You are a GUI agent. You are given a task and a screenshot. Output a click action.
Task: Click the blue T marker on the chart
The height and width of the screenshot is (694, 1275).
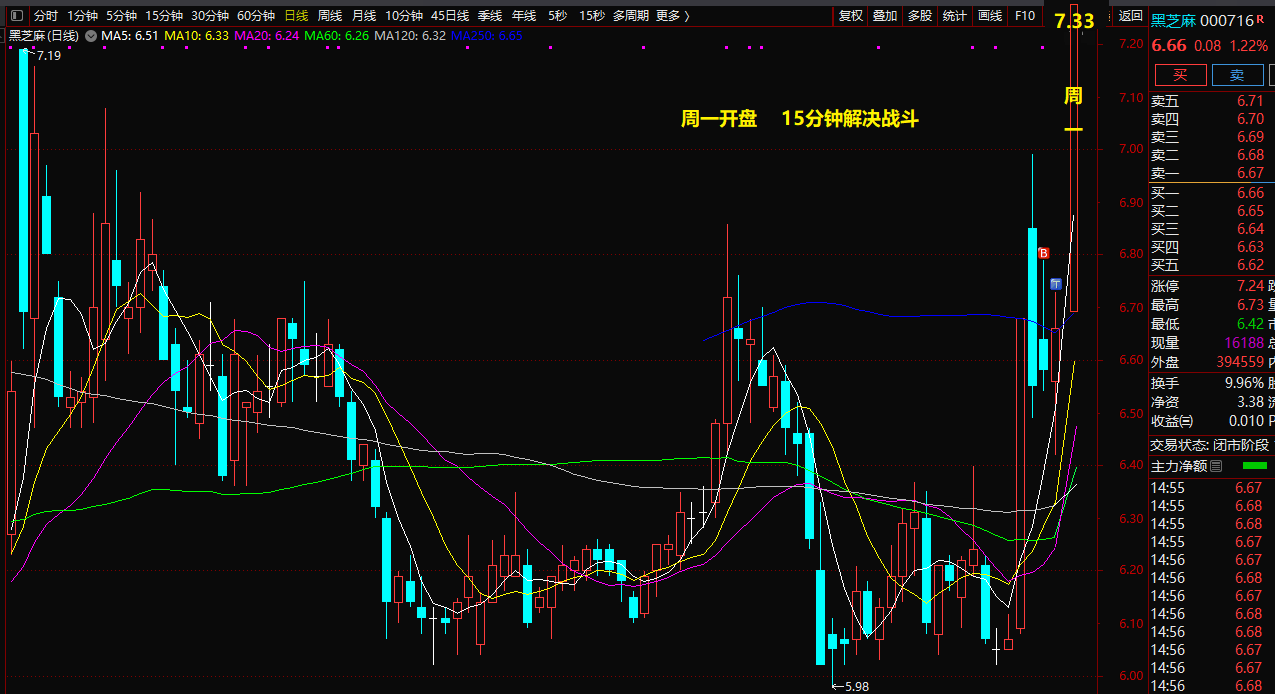(1055, 284)
